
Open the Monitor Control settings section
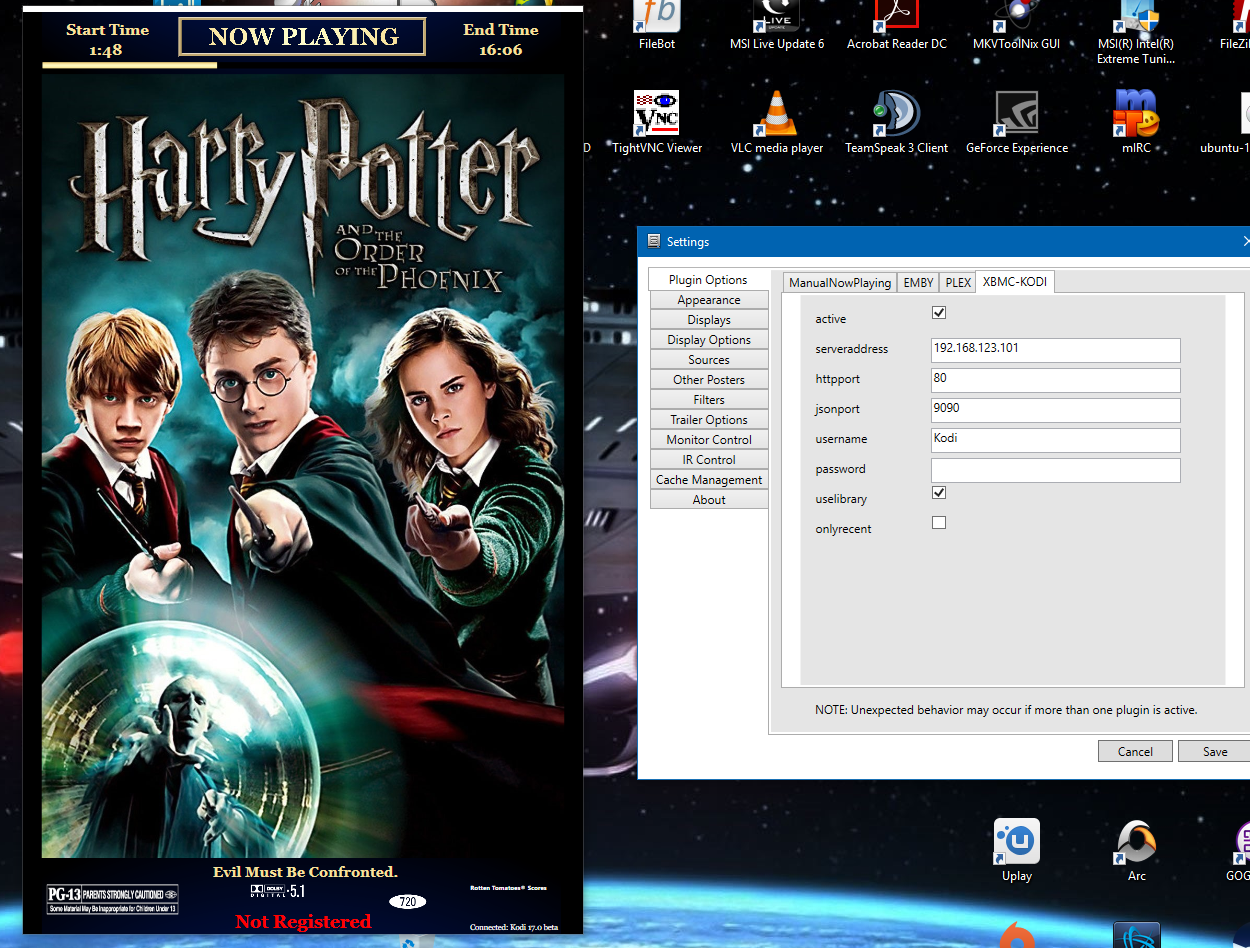coord(709,440)
